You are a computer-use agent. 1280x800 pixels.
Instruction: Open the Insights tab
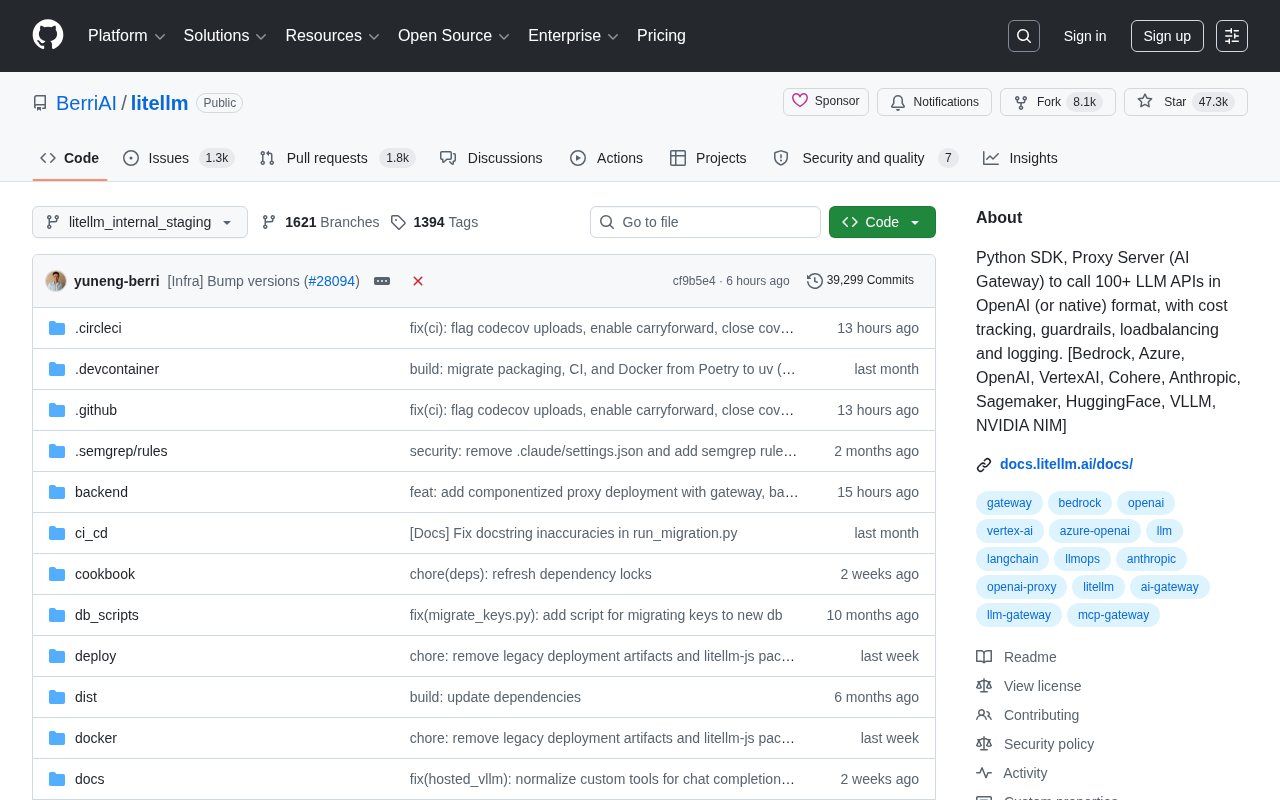pyautogui.click(x=1020, y=158)
